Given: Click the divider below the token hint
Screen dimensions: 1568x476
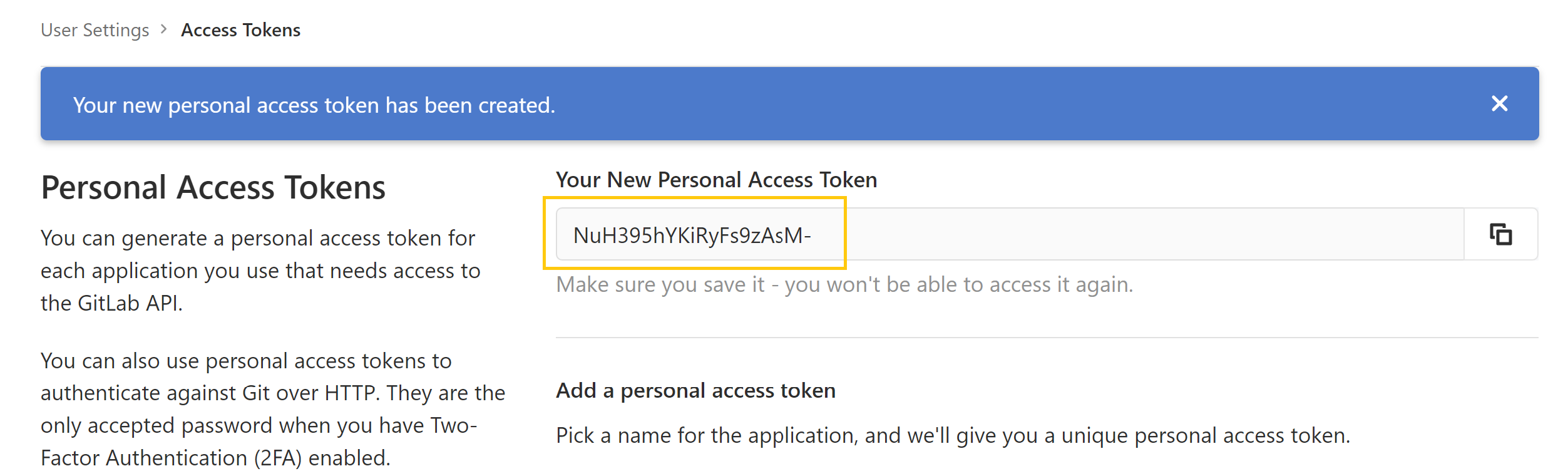Looking at the screenshot, I should tap(1046, 338).
